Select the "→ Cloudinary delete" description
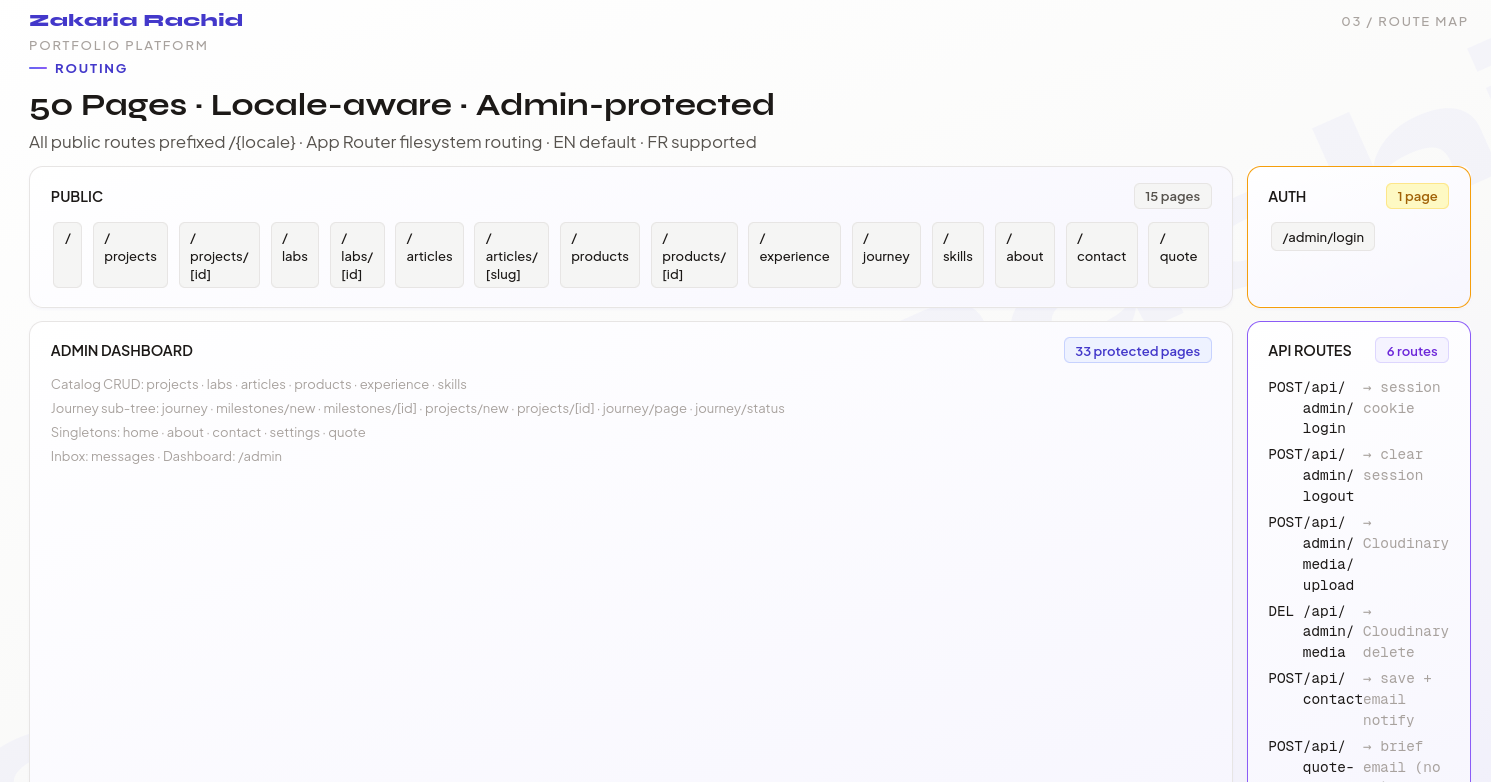This screenshot has height=782, width=1491. [1406, 632]
